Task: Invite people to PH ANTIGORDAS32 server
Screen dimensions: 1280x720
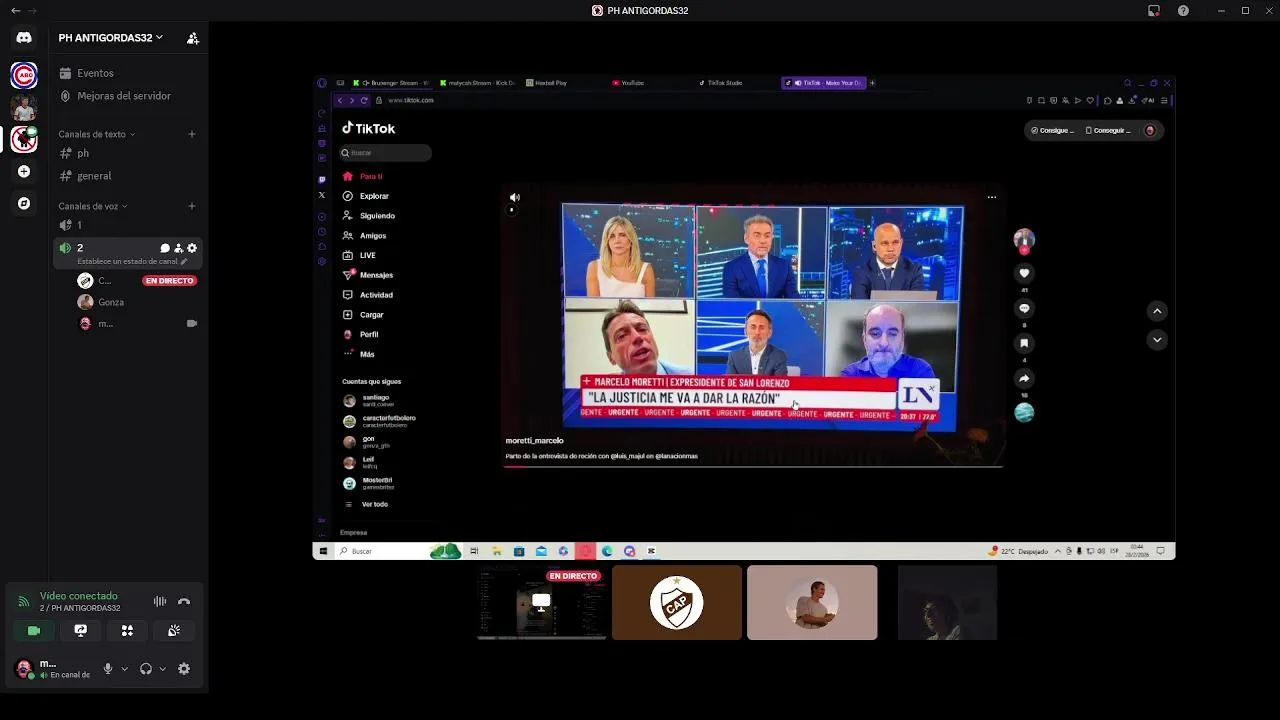Action: click(193, 38)
